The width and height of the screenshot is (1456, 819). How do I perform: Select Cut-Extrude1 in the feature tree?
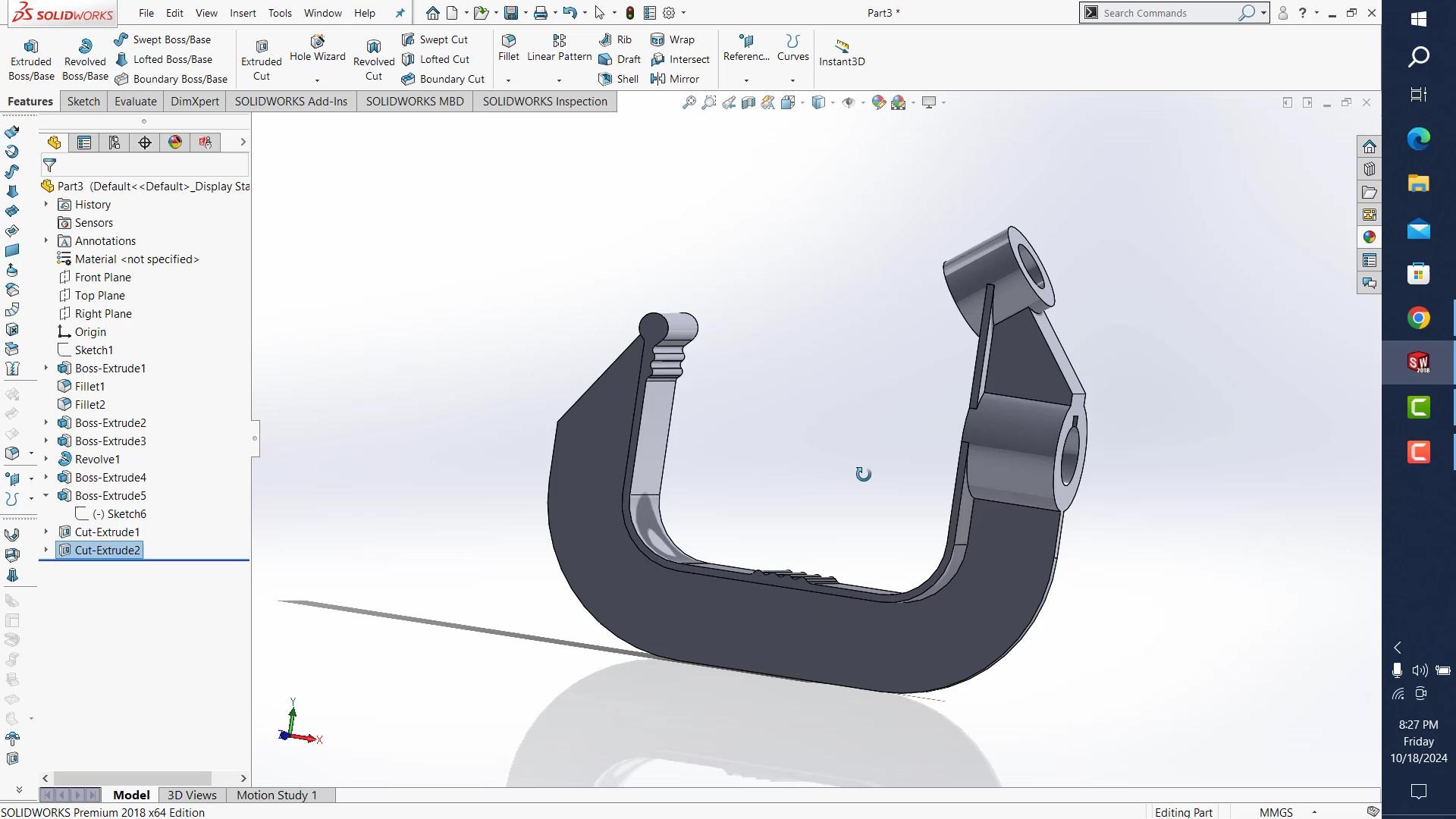pyautogui.click(x=107, y=532)
